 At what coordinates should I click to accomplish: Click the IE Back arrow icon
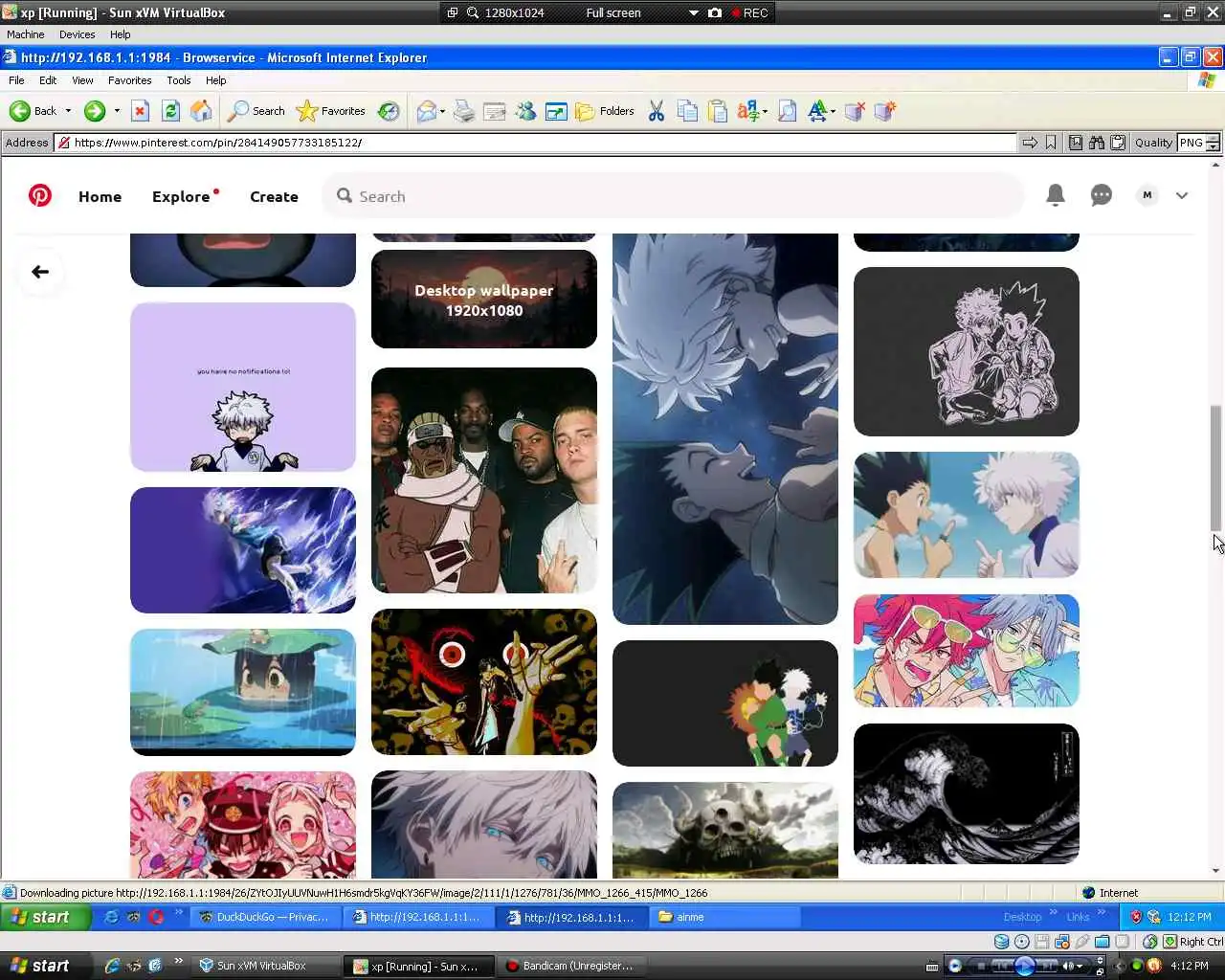19,111
